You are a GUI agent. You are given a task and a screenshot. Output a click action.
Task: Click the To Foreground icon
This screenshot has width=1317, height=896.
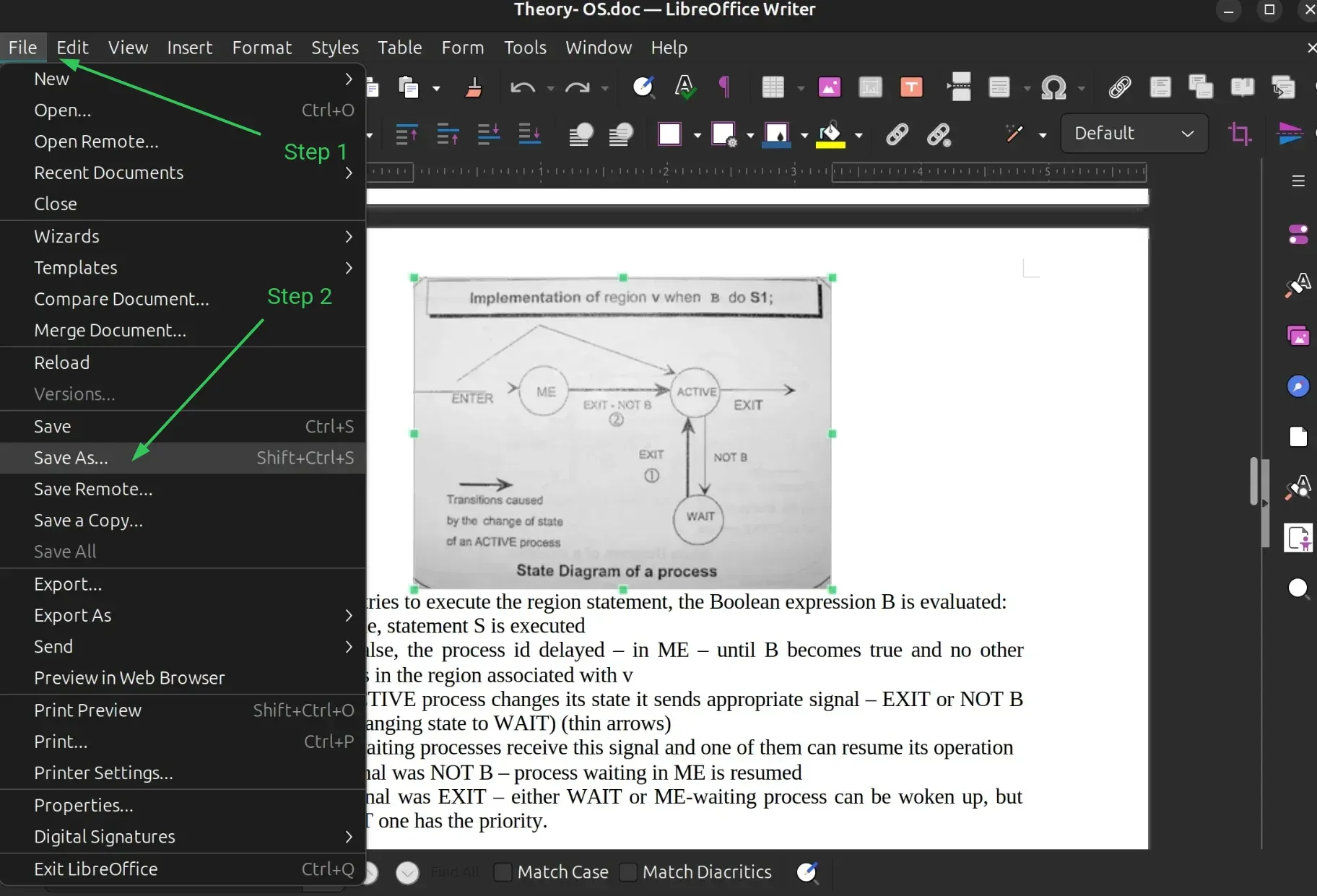(581, 134)
